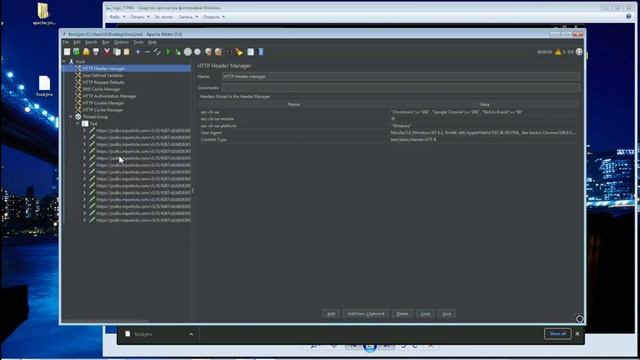
Task: Click the Paste clipboard toolbar icon
Action: click(x=127, y=52)
